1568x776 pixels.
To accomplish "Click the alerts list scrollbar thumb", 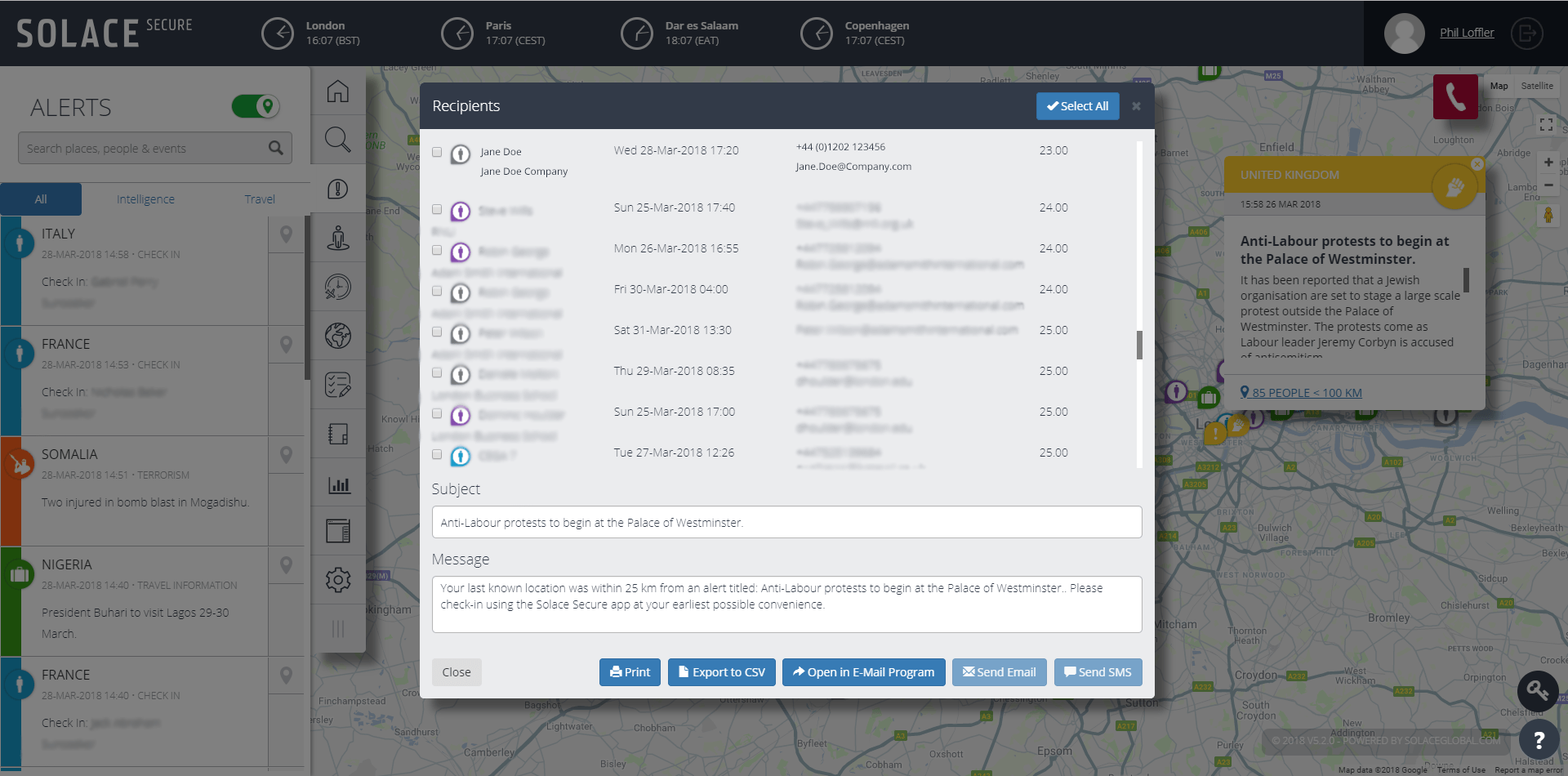I will click(x=307, y=298).
